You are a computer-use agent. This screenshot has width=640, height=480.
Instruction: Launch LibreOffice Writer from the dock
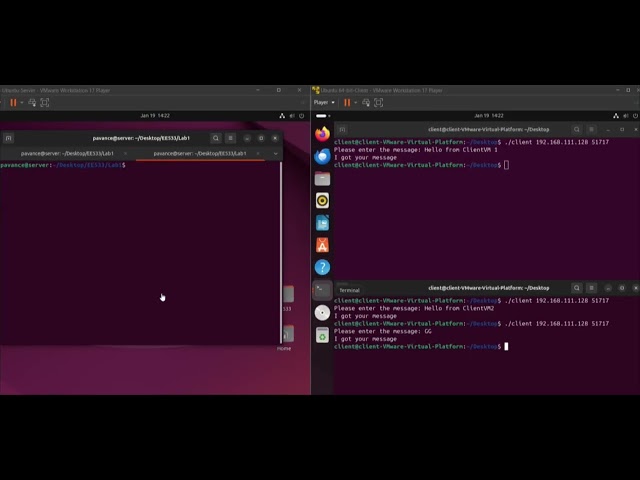322,223
